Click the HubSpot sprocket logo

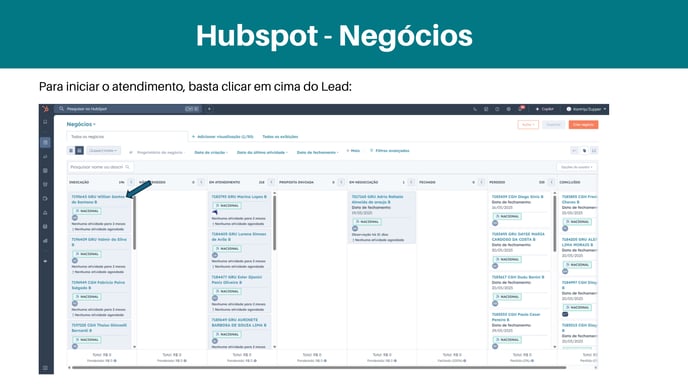click(45, 109)
